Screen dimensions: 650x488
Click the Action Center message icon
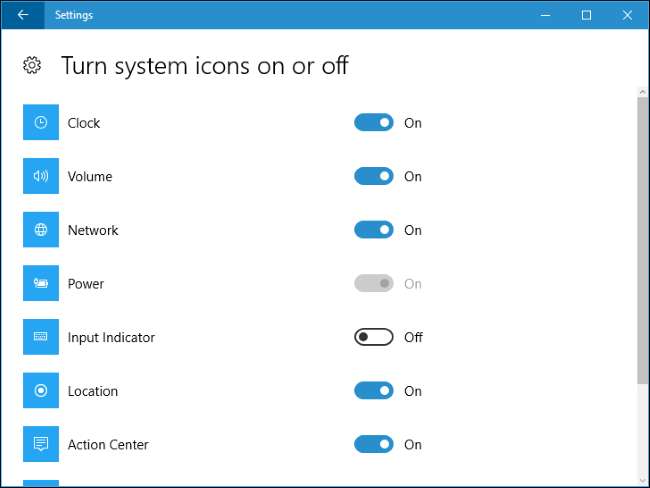click(41, 444)
